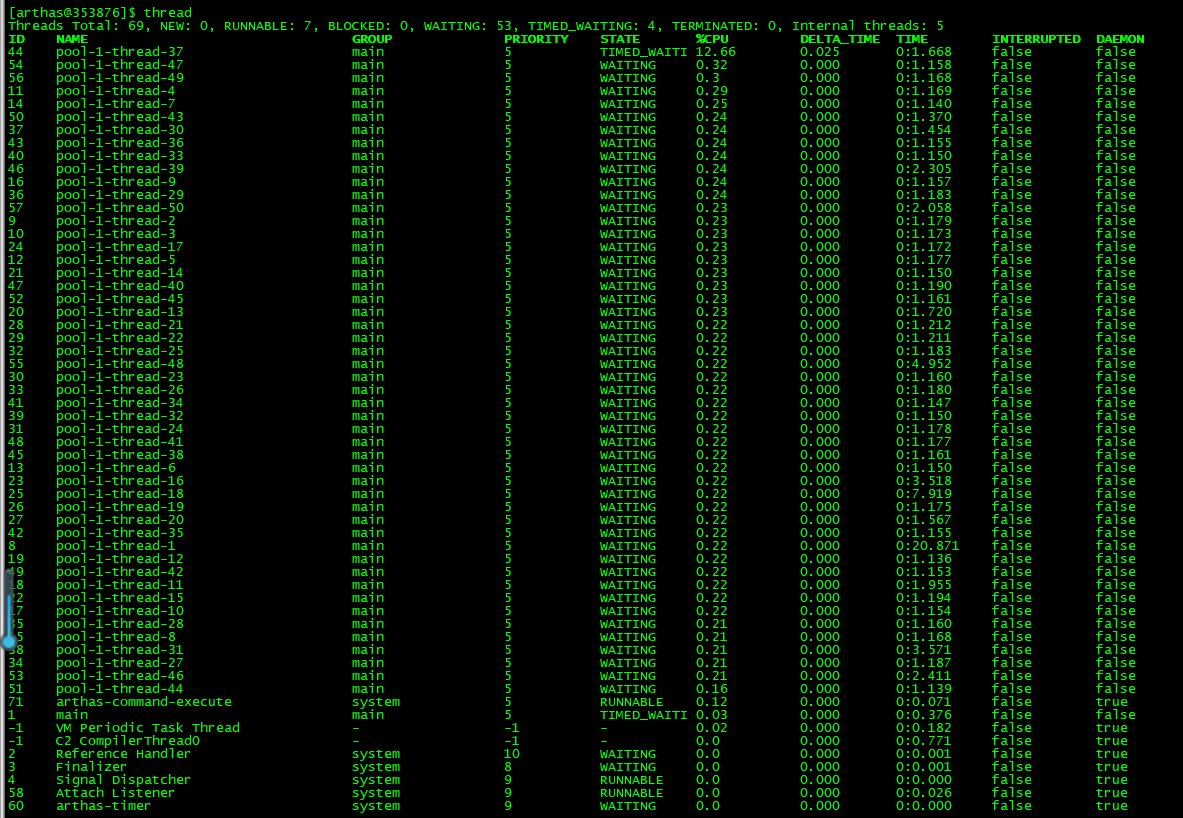The height and width of the screenshot is (818, 1183).
Task: Click the blue slider handle at left edge
Action: [x=9, y=641]
